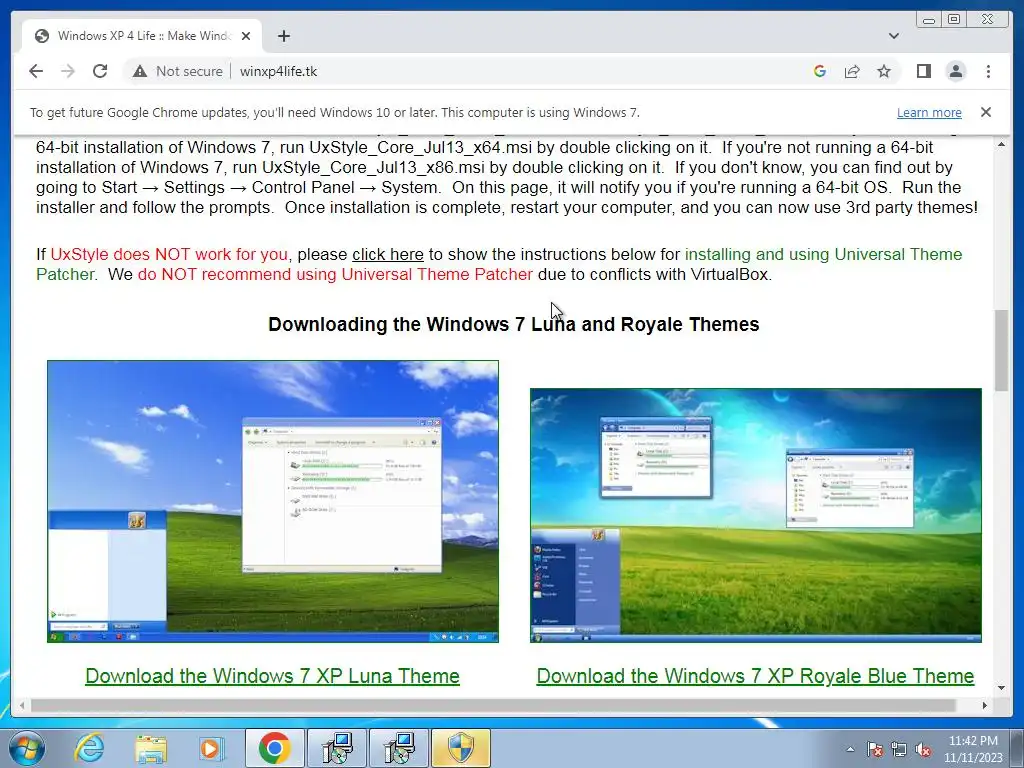Open the second installer taskbar item
The width and height of the screenshot is (1024, 768).
[400, 748]
